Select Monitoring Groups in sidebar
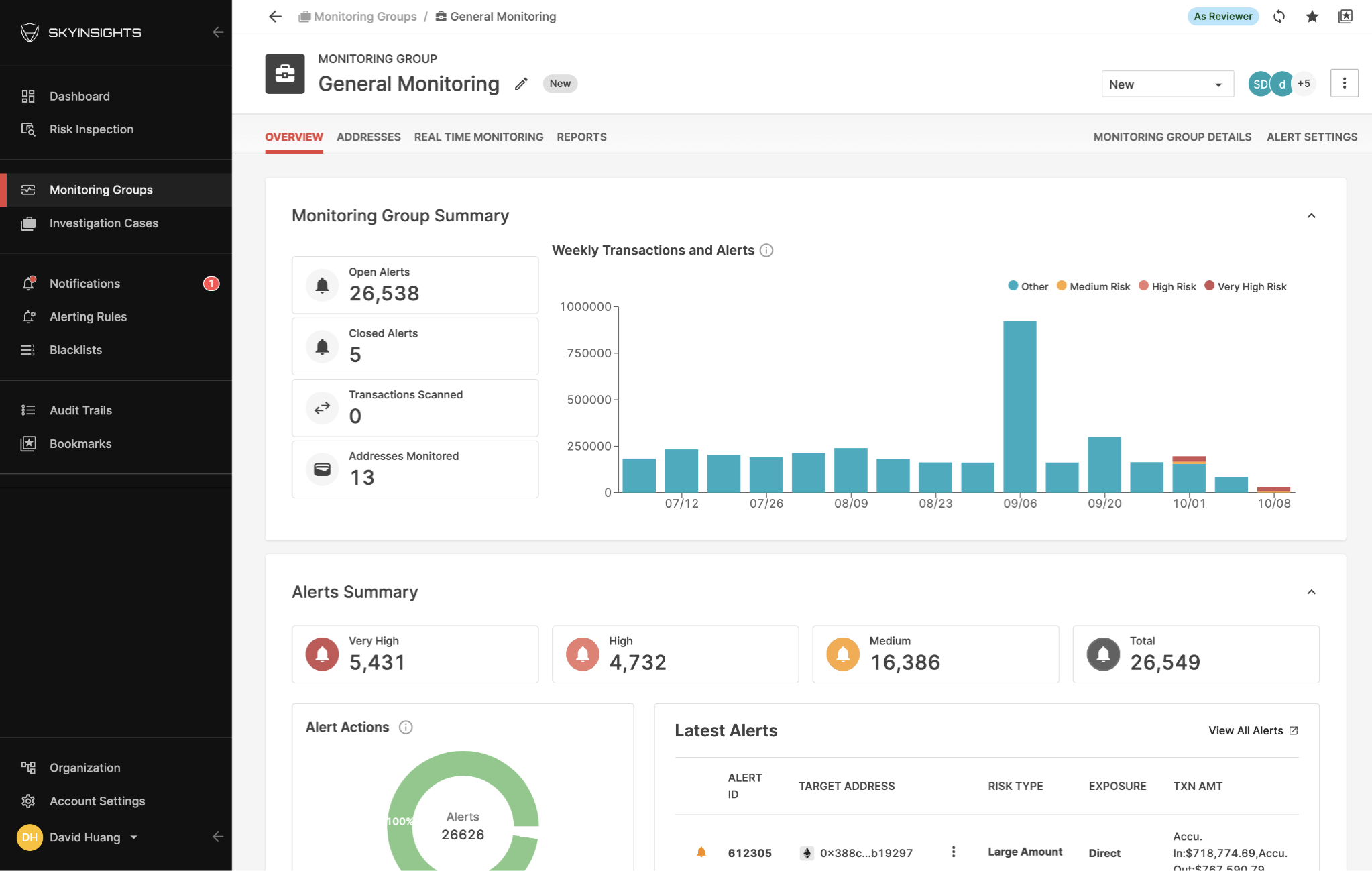 pyautogui.click(x=116, y=190)
